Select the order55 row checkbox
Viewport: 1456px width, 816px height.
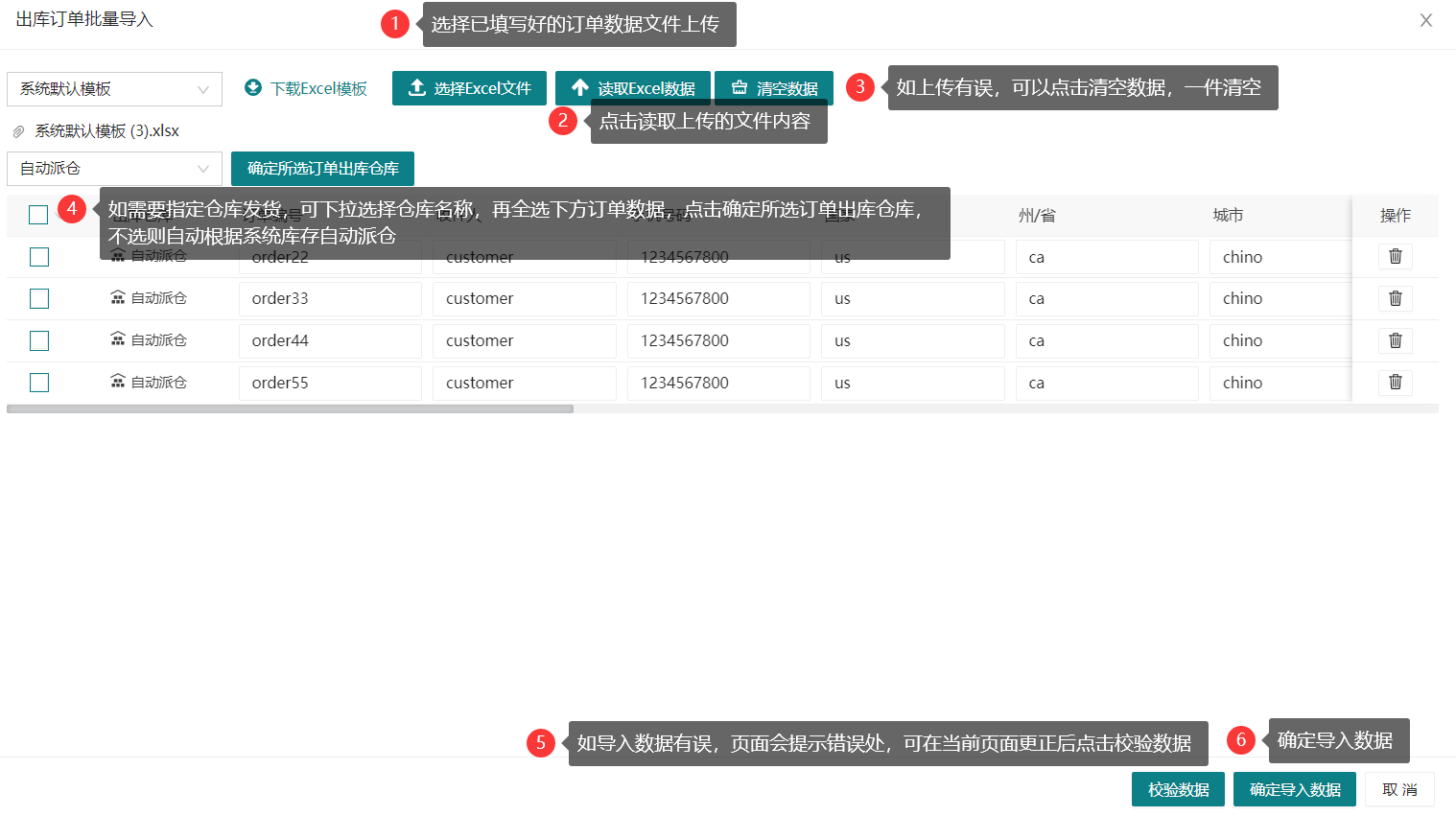click(39, 383)
